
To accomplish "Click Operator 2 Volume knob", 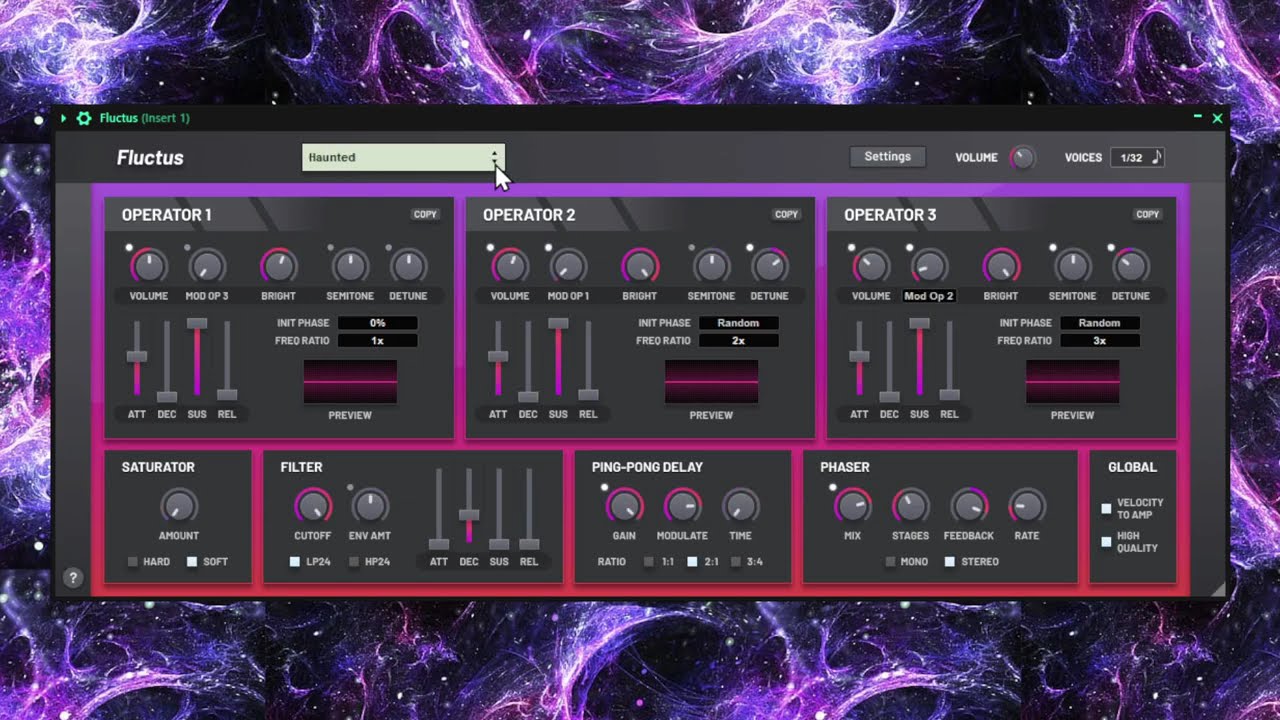I will [509, 266].
